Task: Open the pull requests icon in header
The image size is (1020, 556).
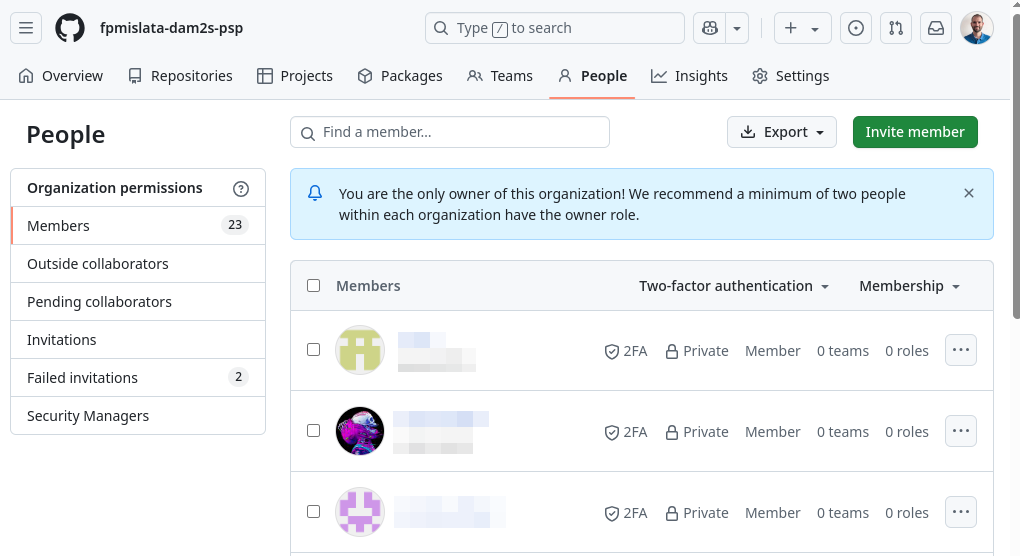Action: (896, 28)
